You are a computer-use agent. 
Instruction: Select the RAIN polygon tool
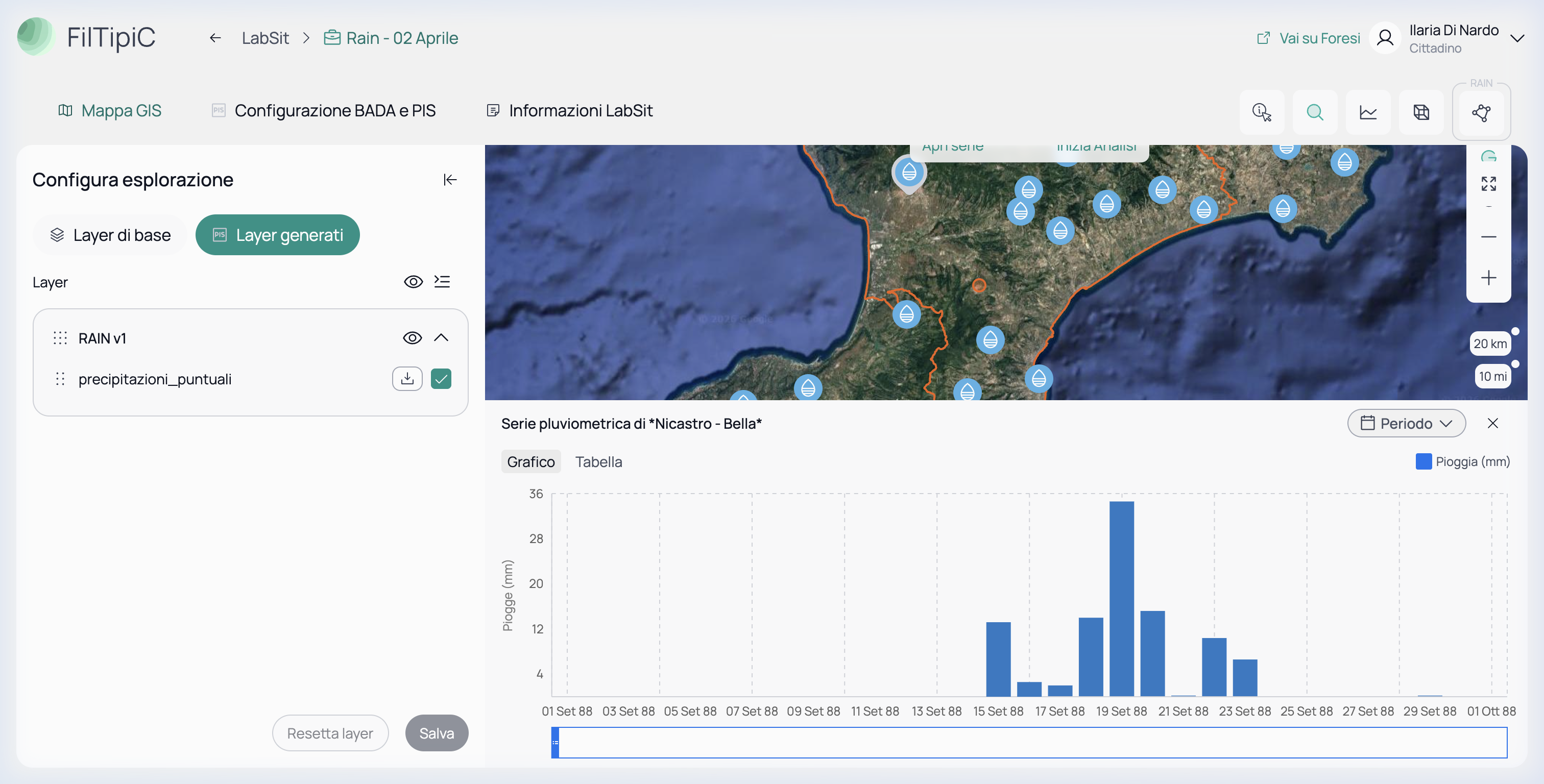(x=1481, y=112)
